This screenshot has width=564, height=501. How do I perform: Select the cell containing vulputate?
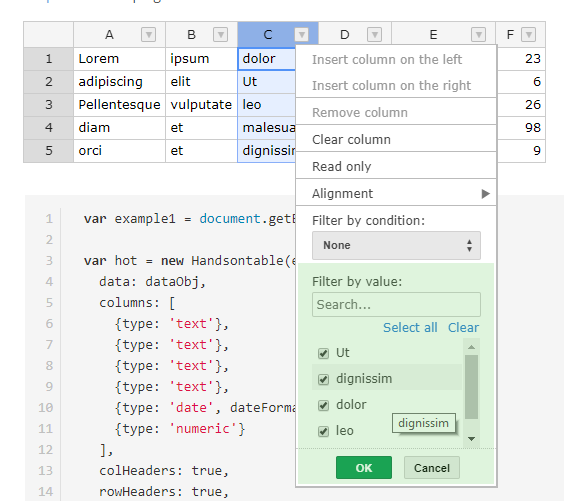tap(201, 105)
